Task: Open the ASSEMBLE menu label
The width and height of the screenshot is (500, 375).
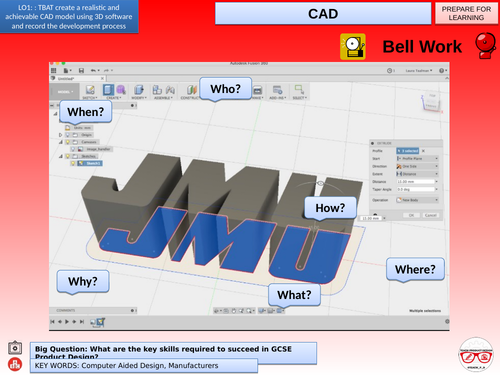Action: [x=163, y=98]
